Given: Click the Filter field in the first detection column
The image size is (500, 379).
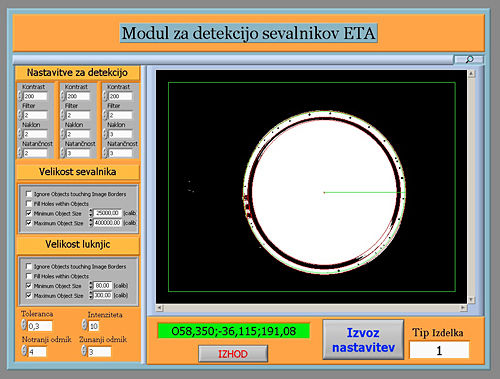Looking at the screenshot, I should 35,115.
